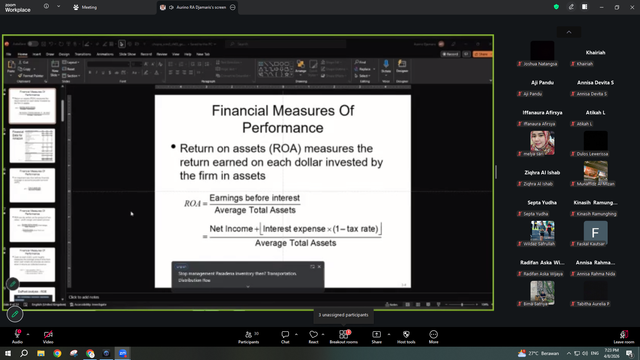The height and width of the screenshot is (360, 640).
Task: Open the Meeting tab in Zoom
Action: (x=85, y=7)
